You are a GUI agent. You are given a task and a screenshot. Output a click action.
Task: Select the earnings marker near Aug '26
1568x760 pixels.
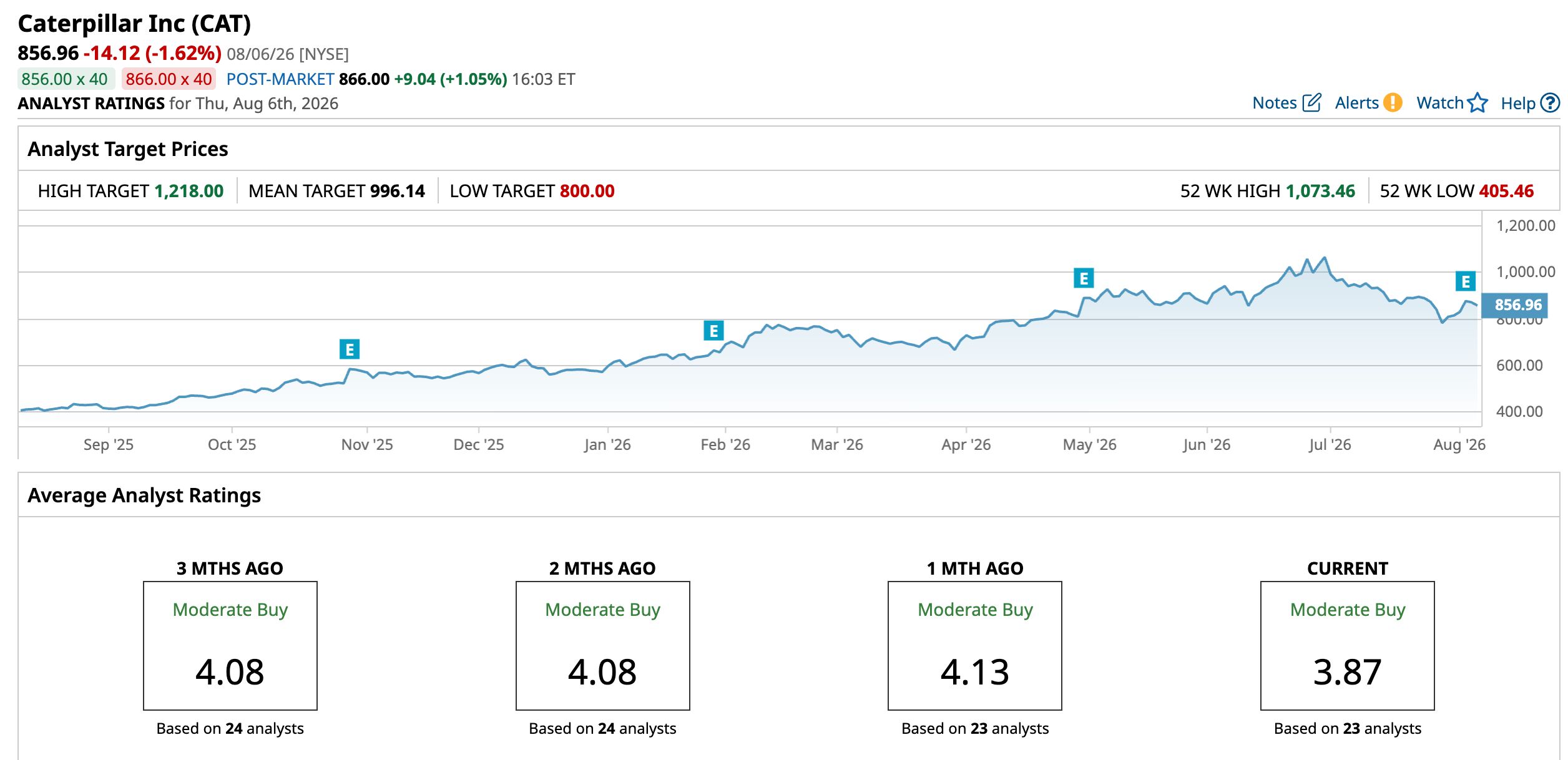[x=1466, y=281]
